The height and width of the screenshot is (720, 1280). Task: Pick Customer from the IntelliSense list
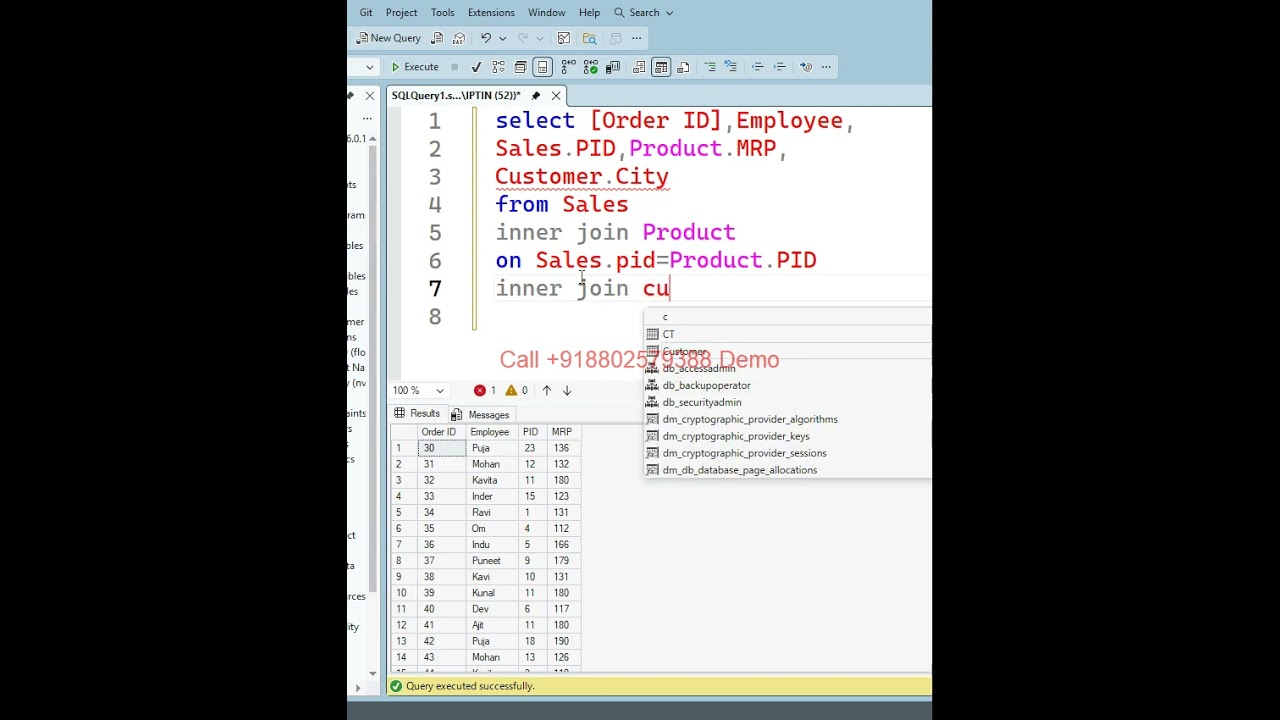pos(788,351)
